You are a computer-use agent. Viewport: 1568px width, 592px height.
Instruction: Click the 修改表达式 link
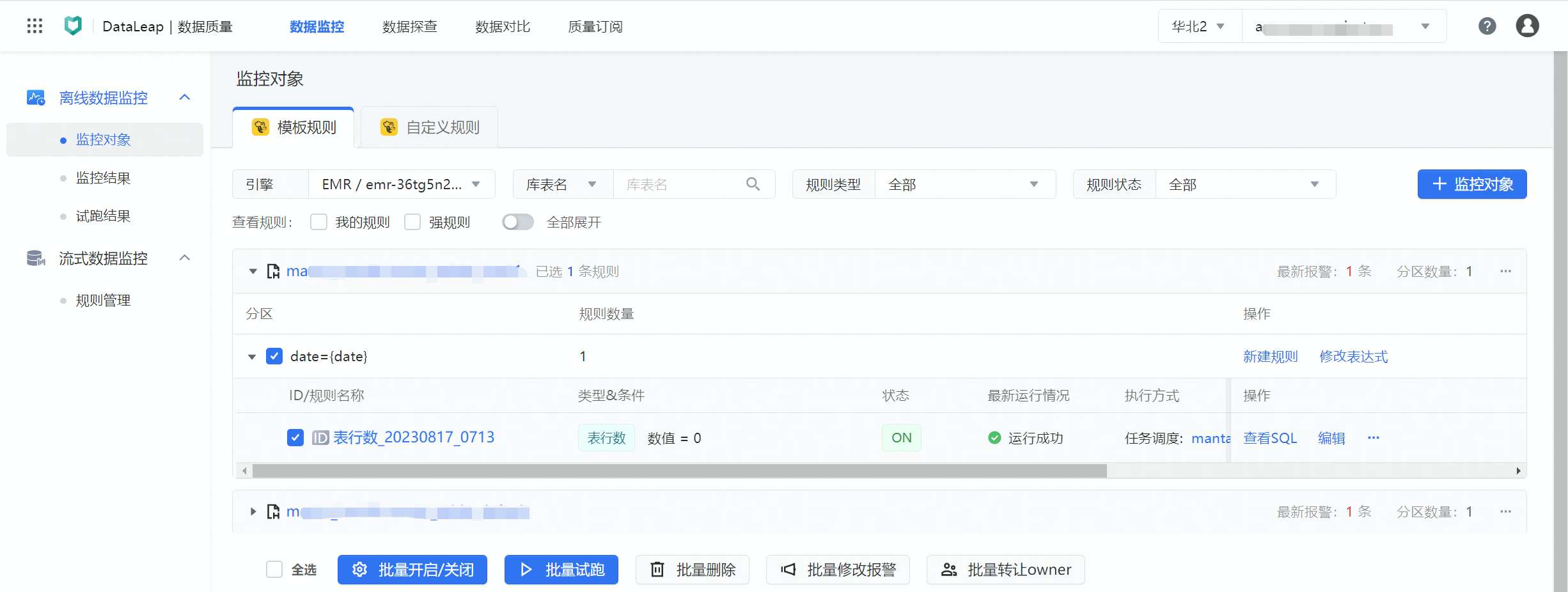click(1354, 357)
